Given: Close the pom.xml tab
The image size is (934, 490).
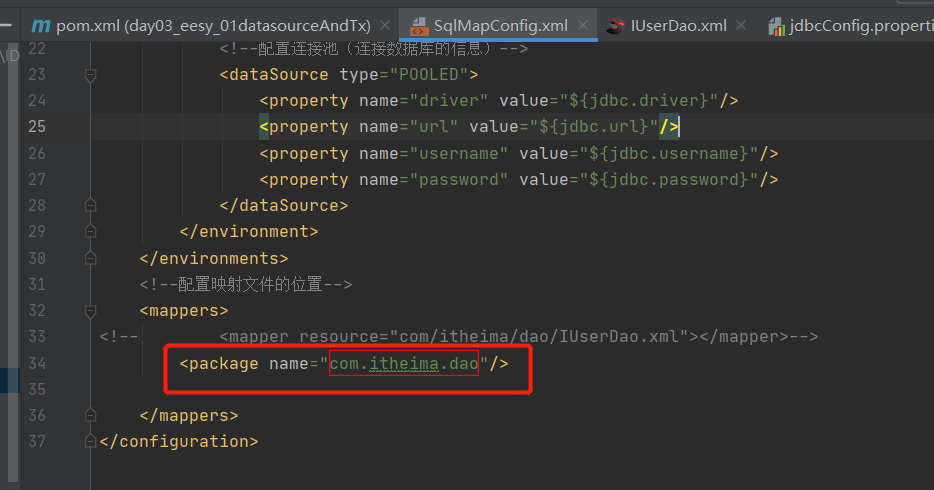Looking at the screenshot, I should coord(385,25).
